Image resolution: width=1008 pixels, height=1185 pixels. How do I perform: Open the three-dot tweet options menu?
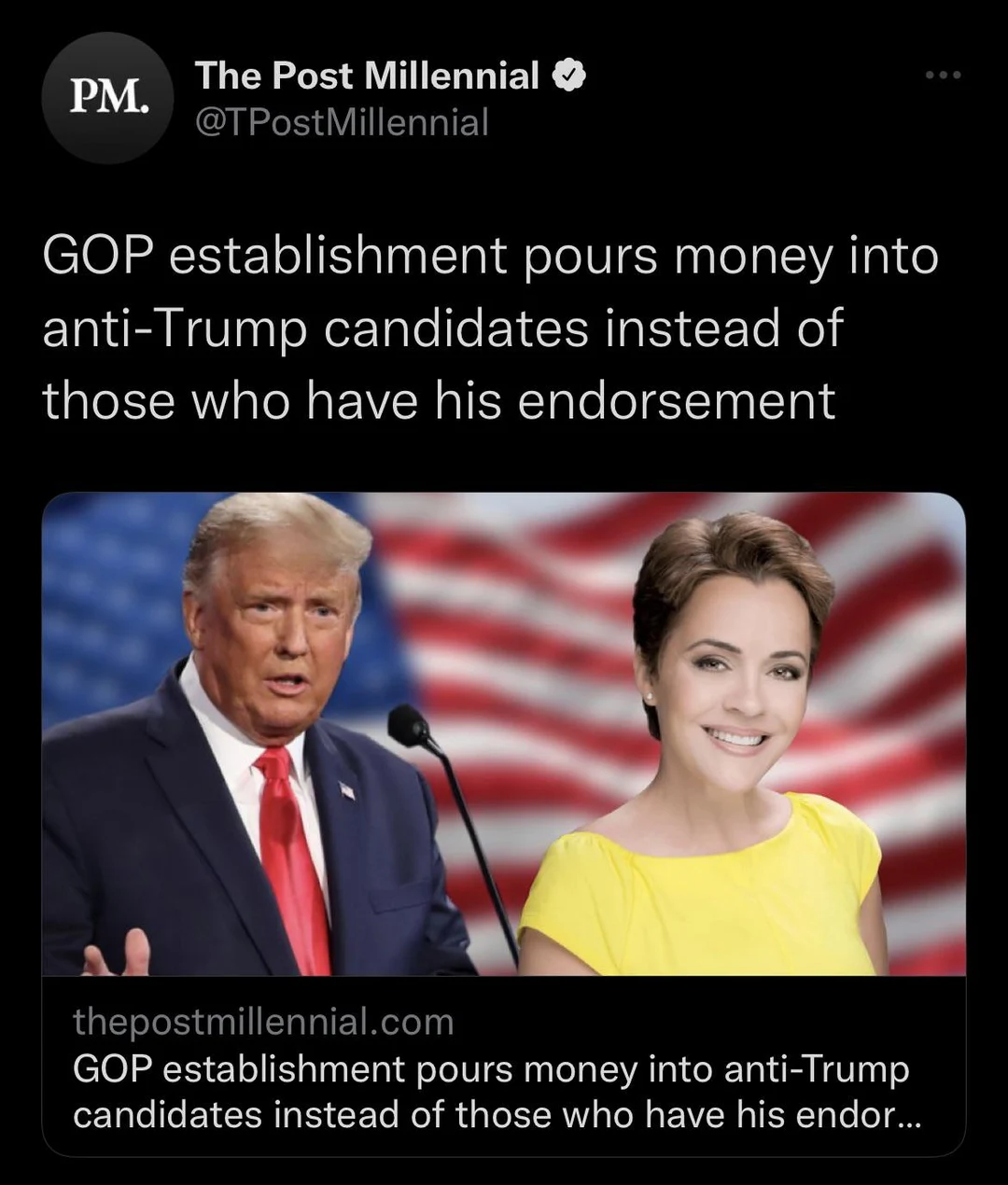click(943, 75)
